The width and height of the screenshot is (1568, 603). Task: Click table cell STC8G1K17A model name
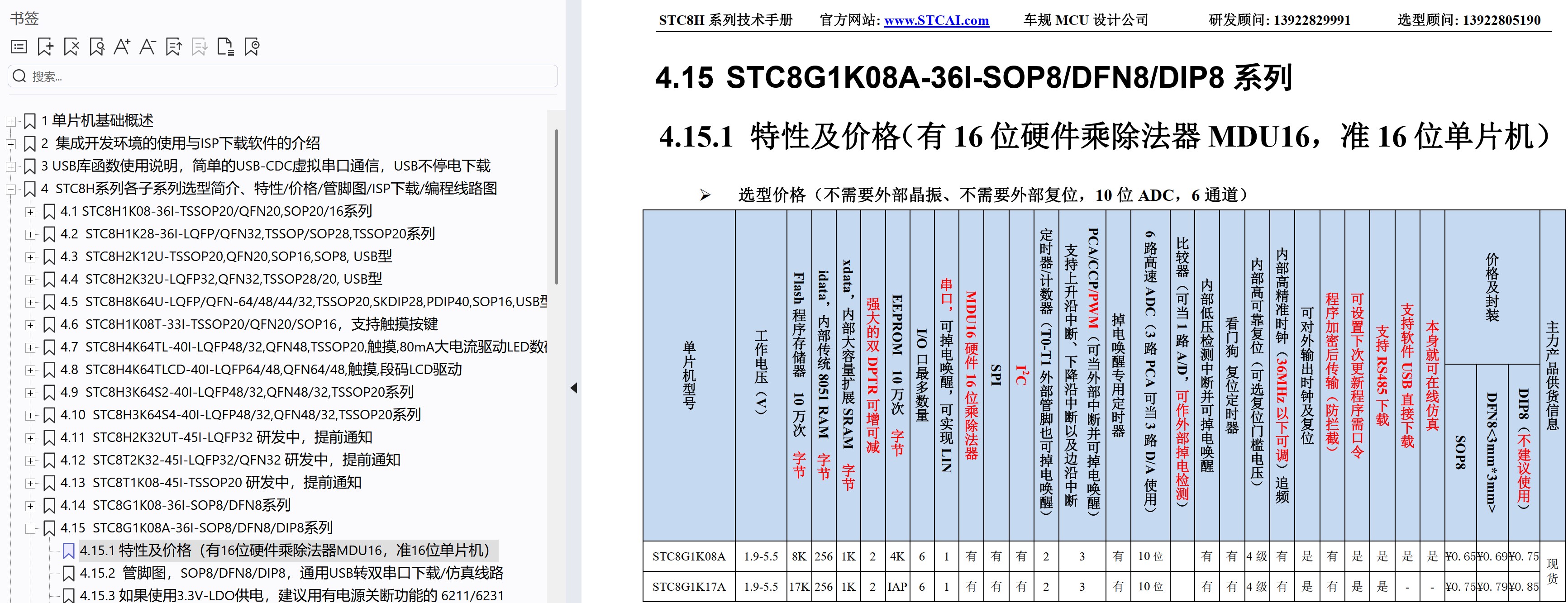point(688,587)
